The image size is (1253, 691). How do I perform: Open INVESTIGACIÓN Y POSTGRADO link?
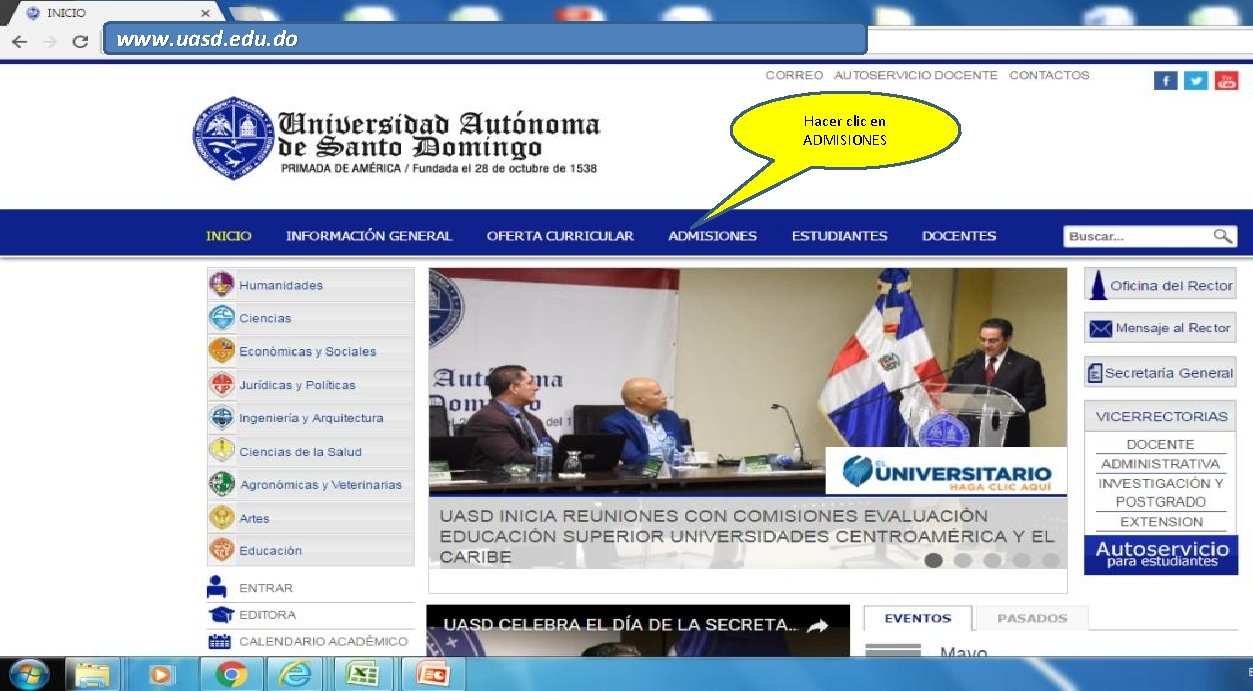(x=1160, y=492)
